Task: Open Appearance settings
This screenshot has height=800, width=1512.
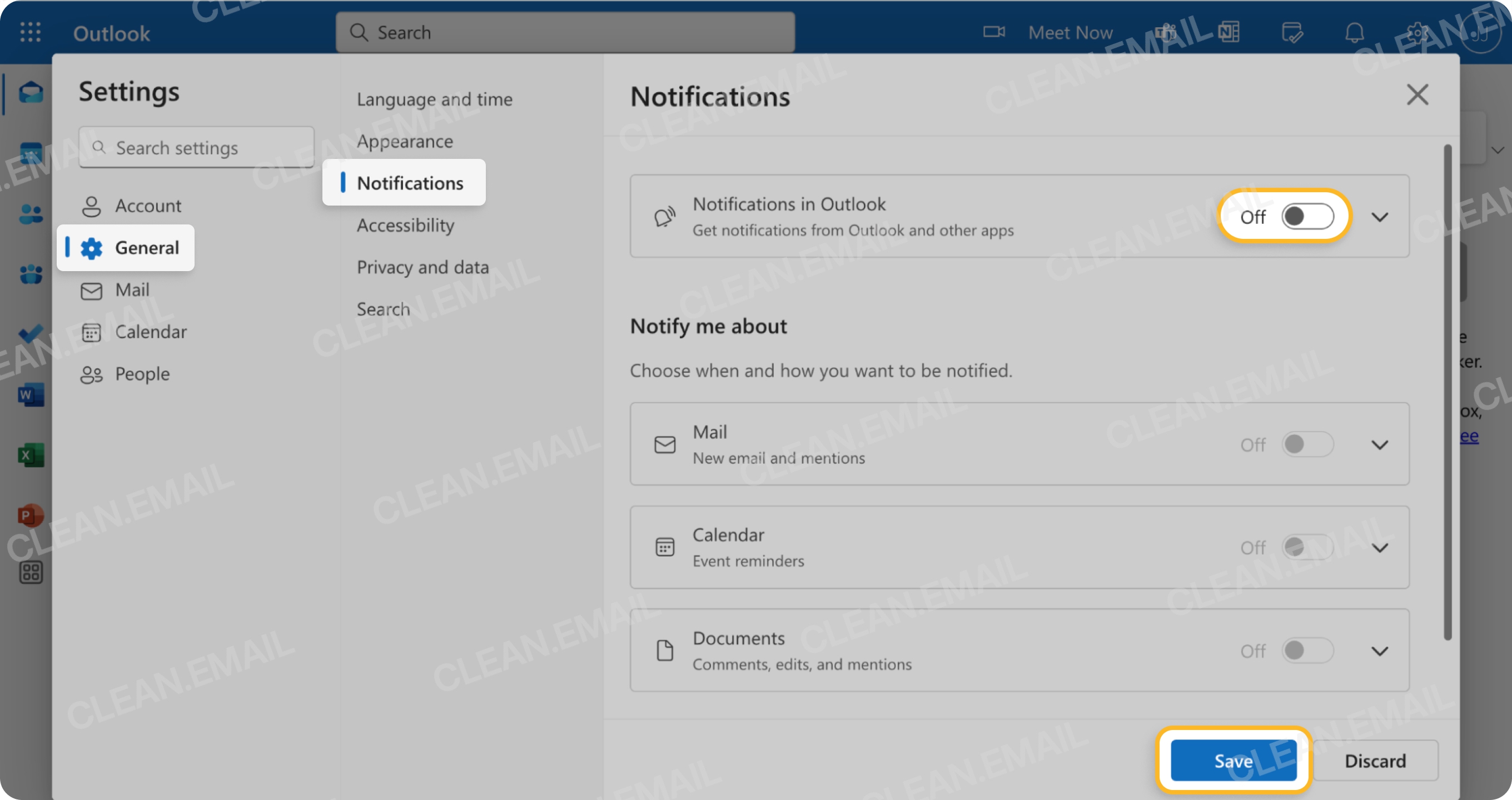Action: (405, 141)
